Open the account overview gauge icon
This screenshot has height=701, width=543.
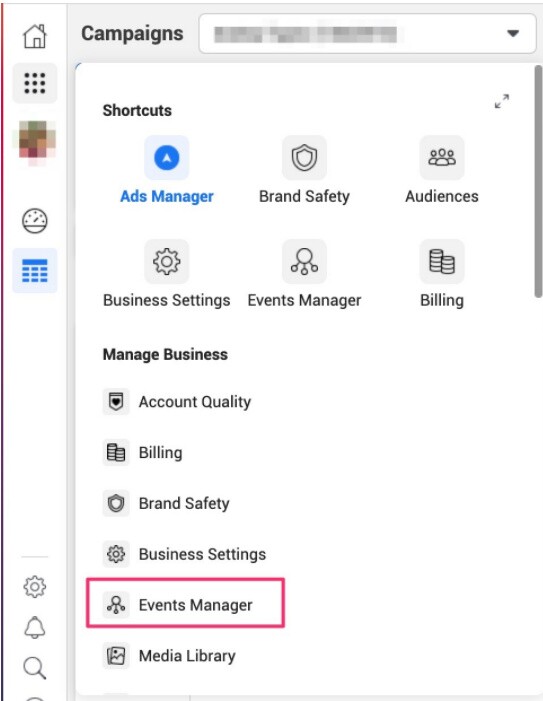click(34, 221)
